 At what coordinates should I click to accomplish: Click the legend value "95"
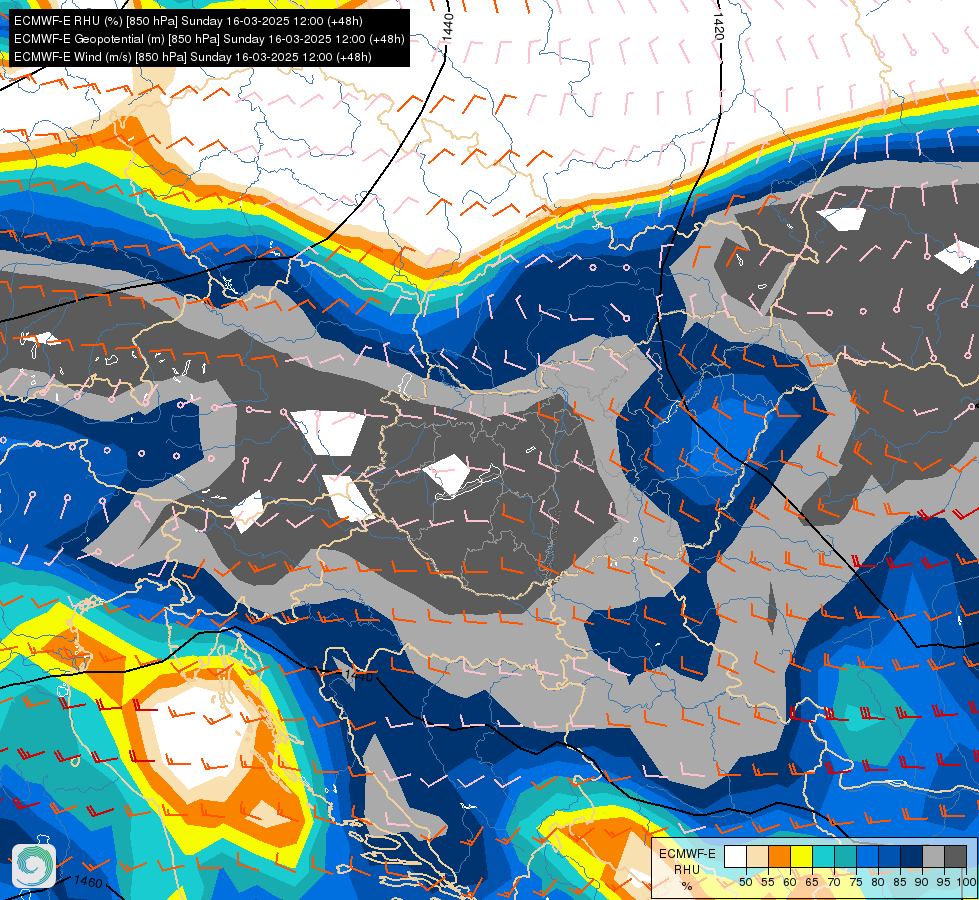point(944,883)
